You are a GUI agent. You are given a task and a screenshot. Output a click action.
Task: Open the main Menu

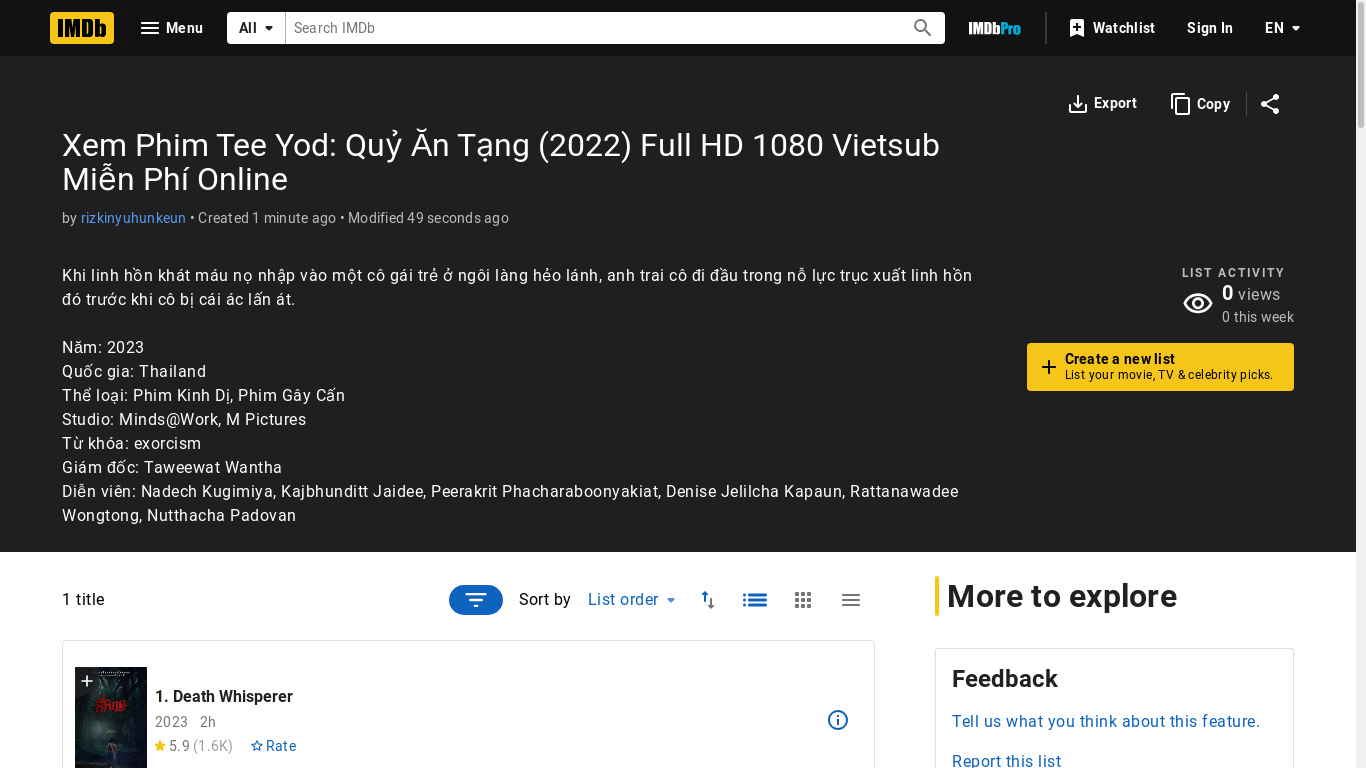tap(172, 28)
